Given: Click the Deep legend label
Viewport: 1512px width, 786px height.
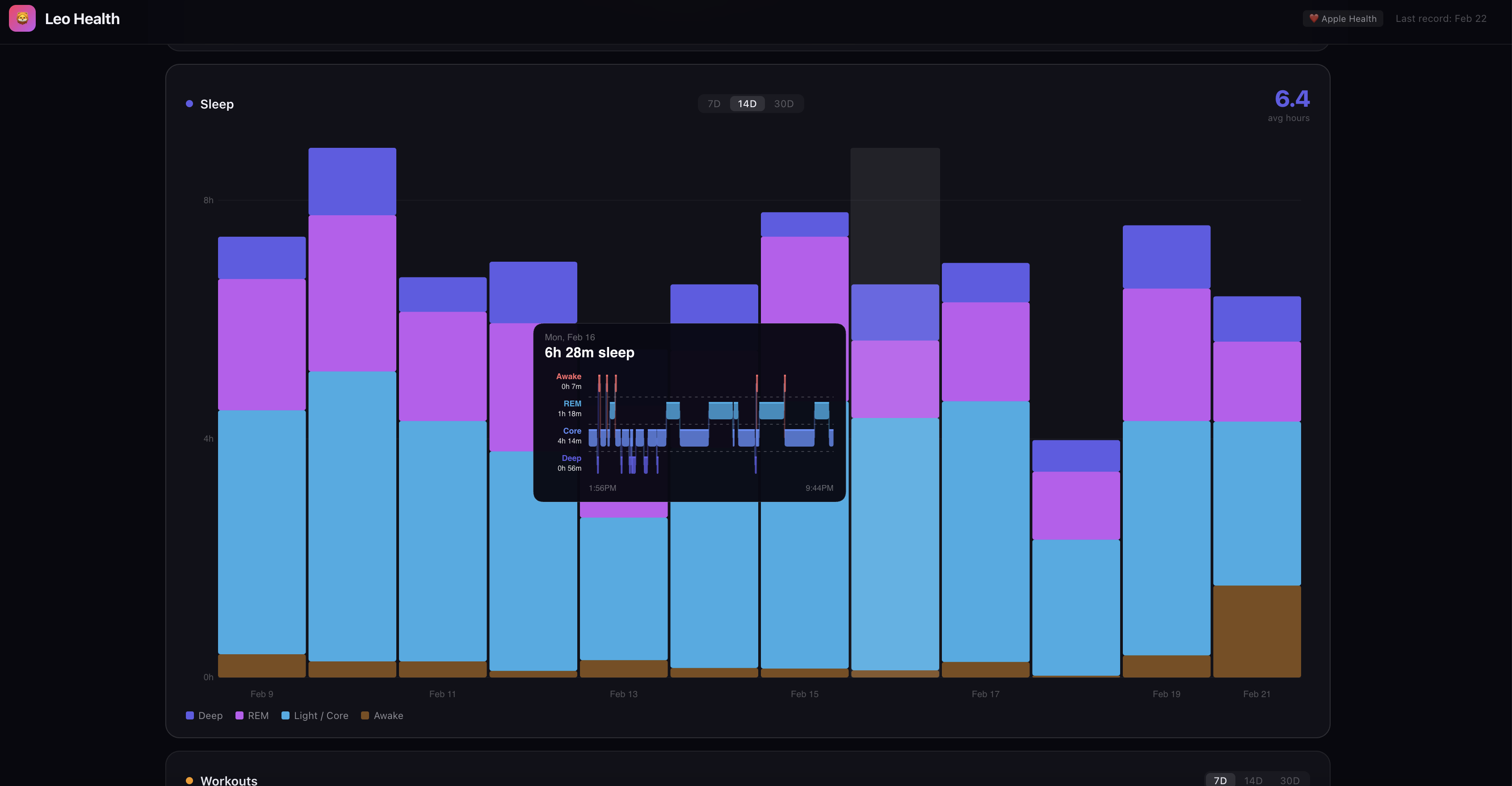Looking at the screenshot, I should coord(211,715).
